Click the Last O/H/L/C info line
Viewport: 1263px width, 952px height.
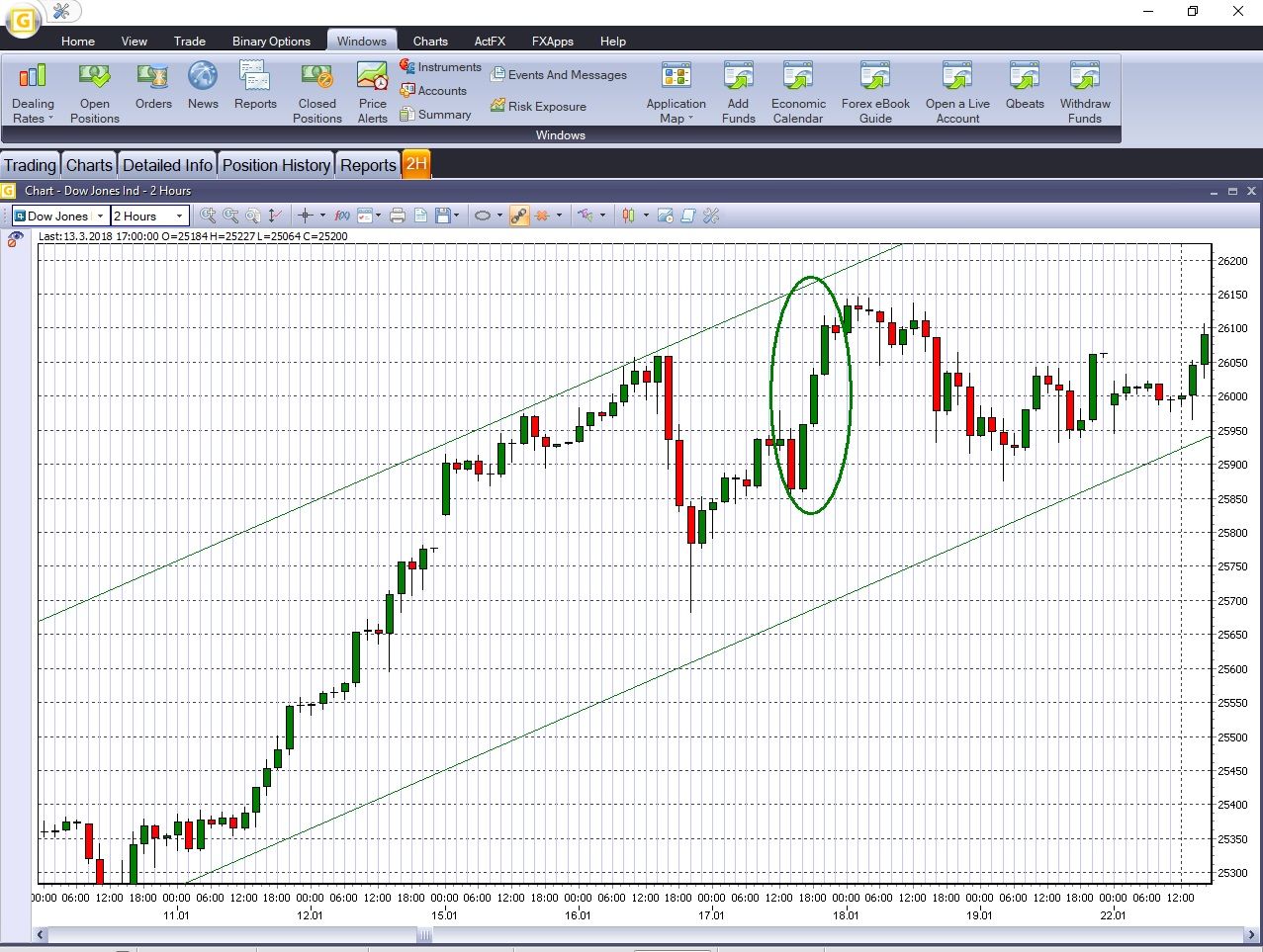(x=193, y=236)
